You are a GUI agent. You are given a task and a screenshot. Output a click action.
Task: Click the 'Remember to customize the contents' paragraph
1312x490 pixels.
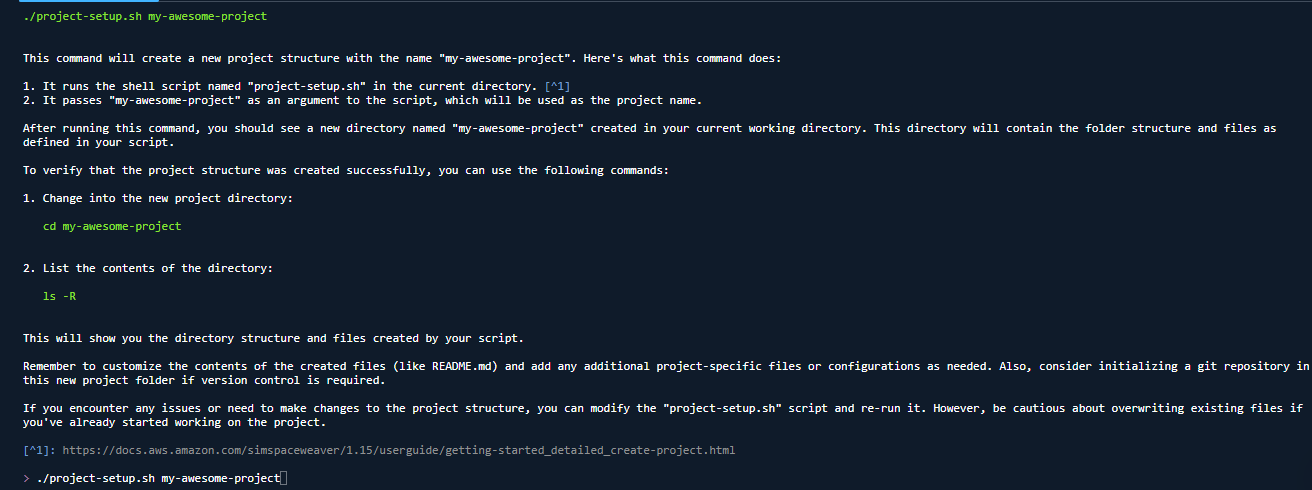point(666,373)
